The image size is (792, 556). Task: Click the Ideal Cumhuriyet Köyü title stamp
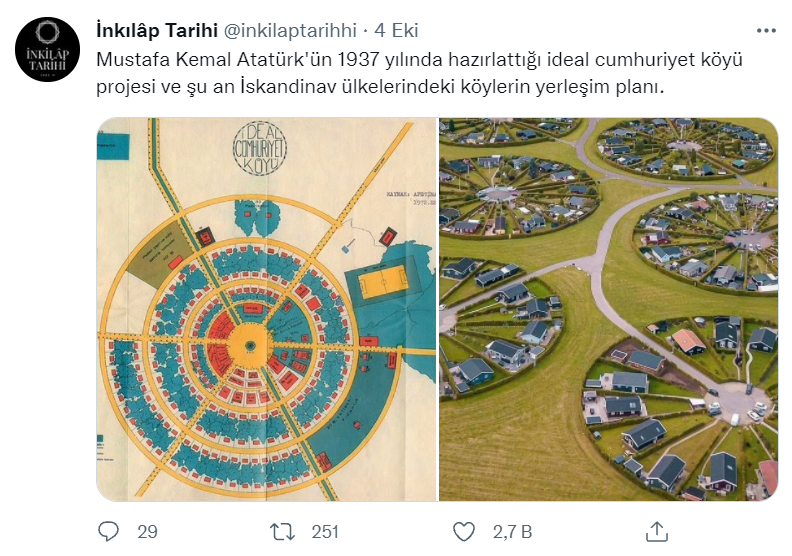tap(260, 148)
